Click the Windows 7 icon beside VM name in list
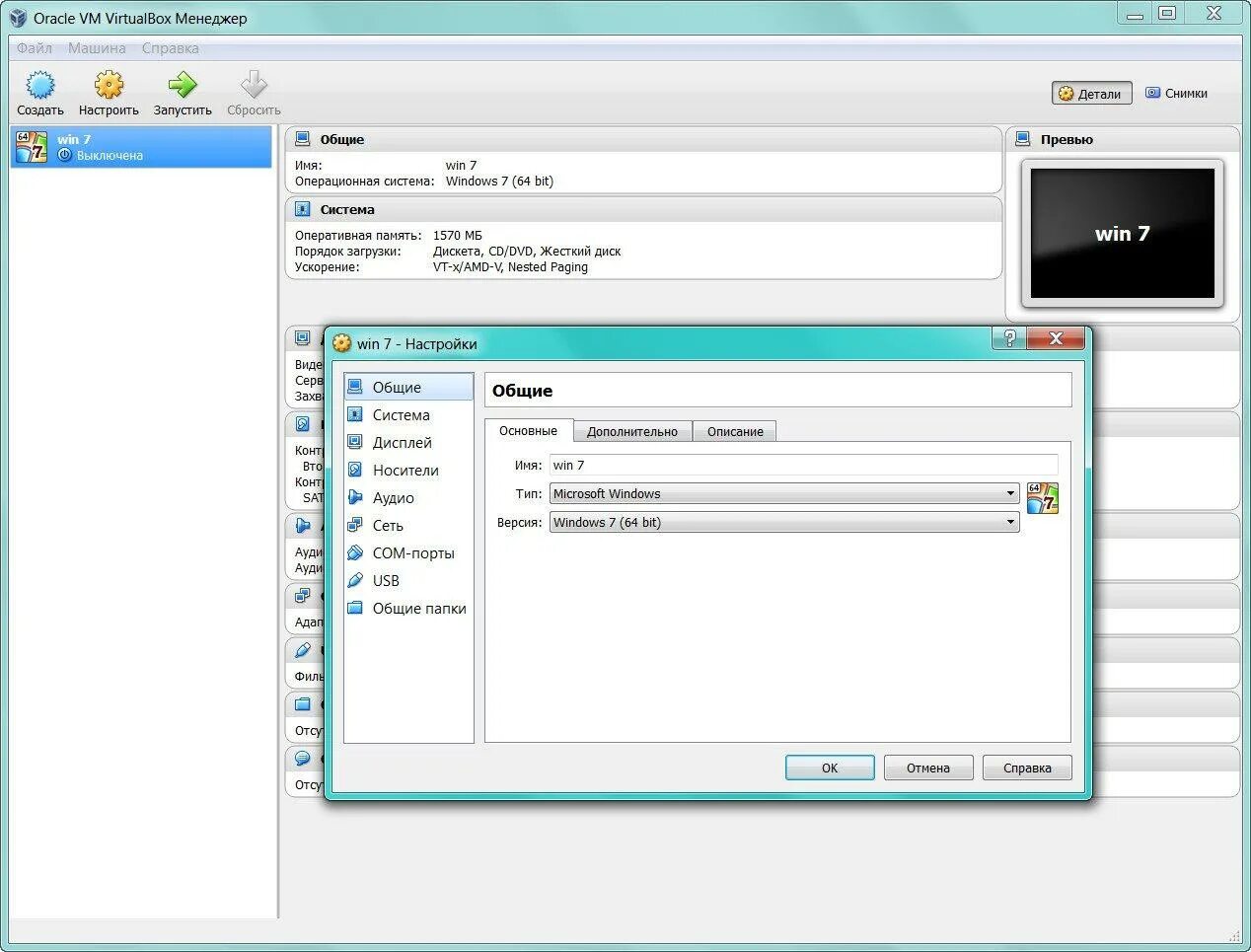The height and width of the screenshot is (952, 1251). pos(32,147)
